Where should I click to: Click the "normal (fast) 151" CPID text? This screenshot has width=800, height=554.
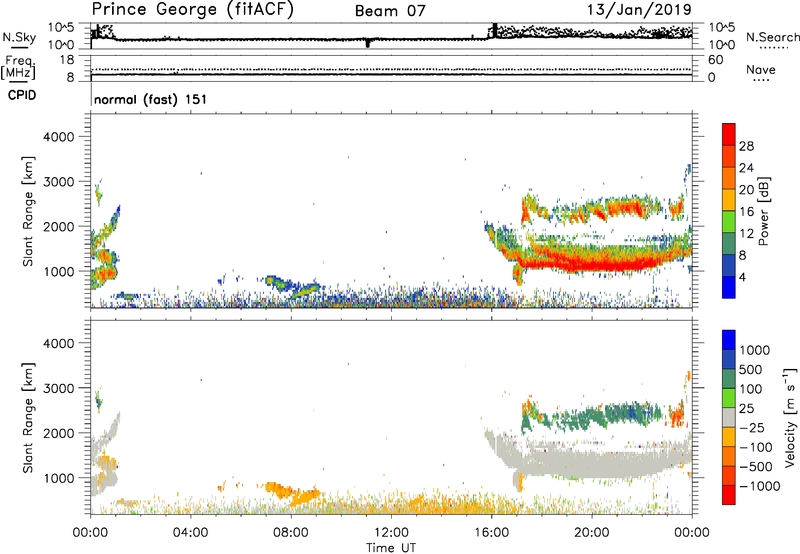151,99
